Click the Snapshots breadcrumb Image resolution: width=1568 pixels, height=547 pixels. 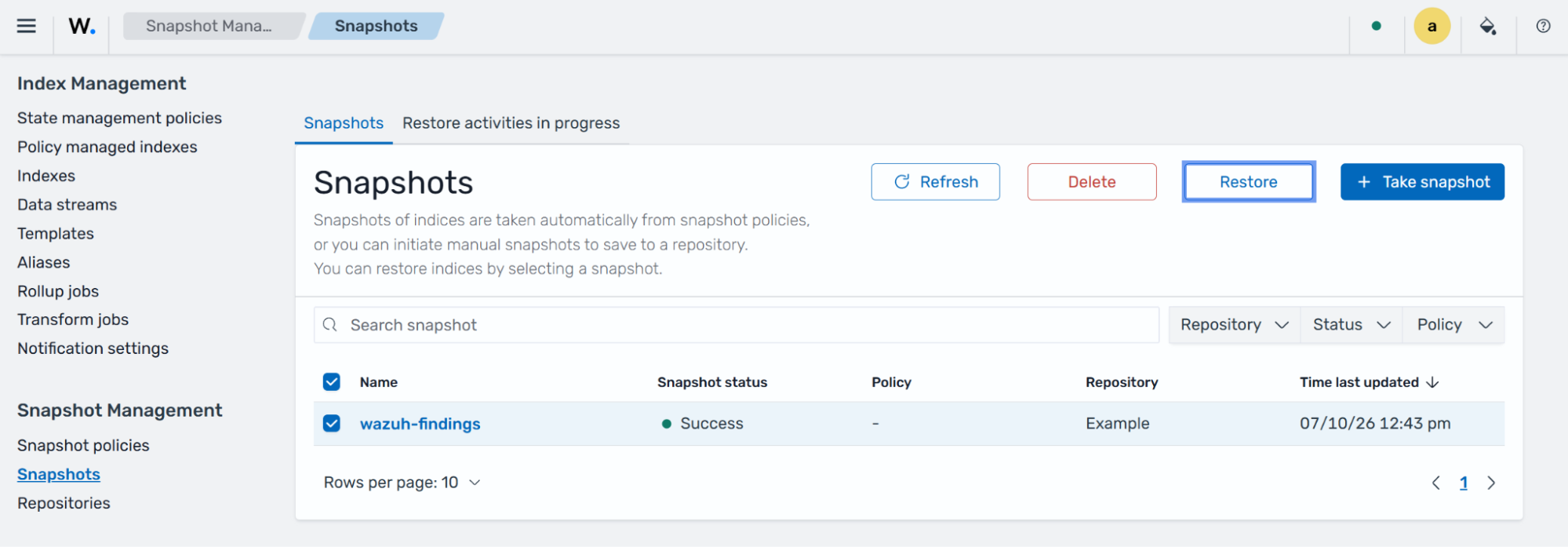coord(377,26)
